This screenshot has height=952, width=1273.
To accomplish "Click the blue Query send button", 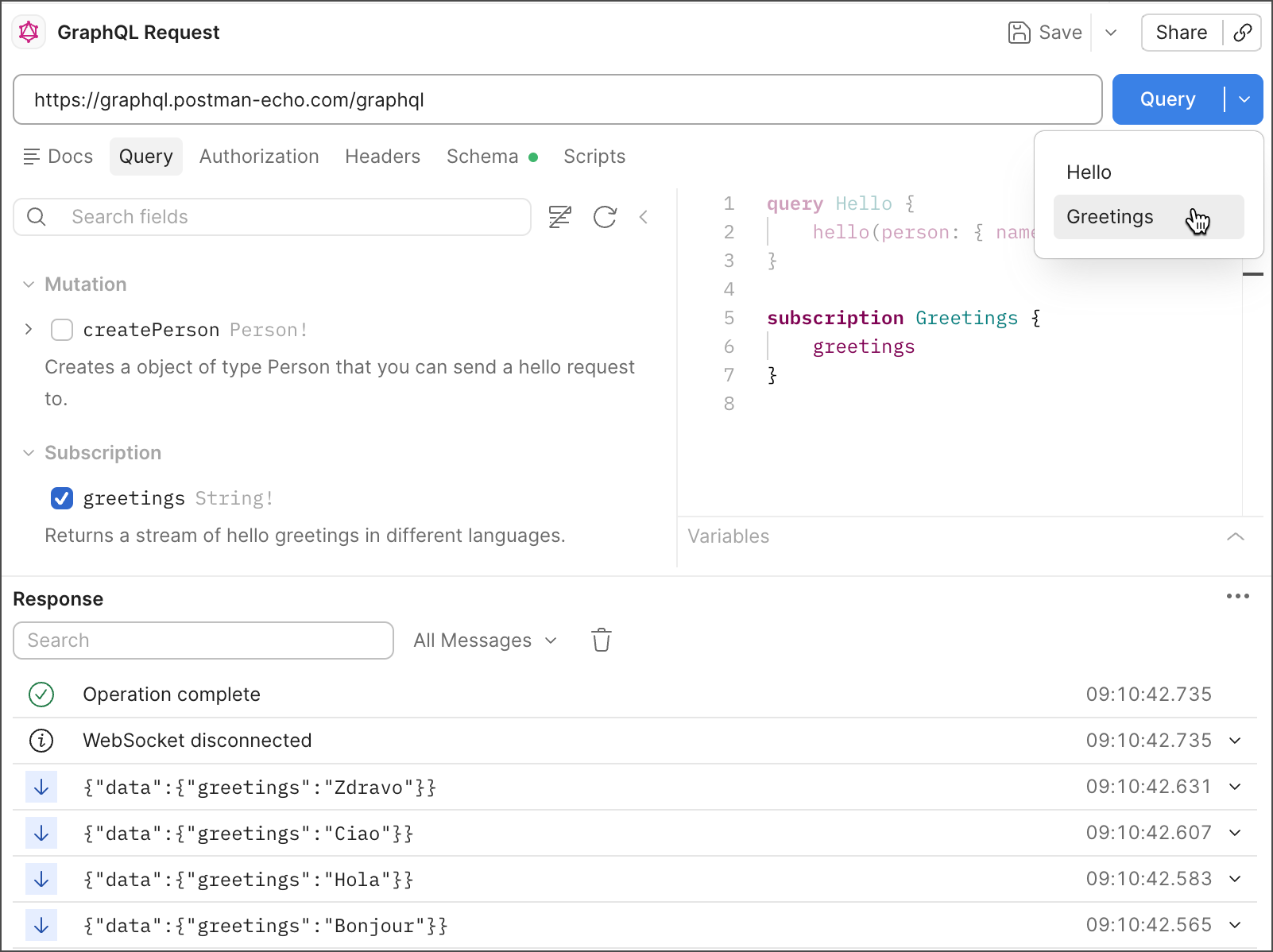I will [x=1167, y=99].
